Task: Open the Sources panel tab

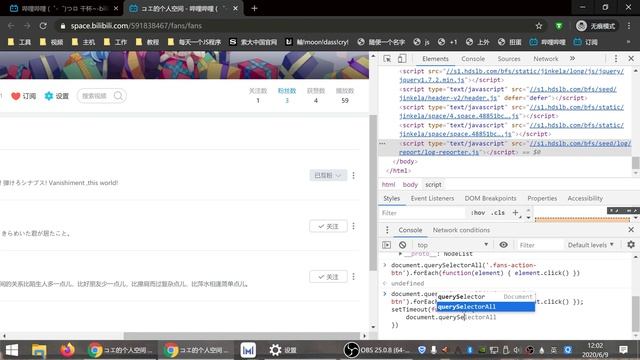Action: coord(509,59)
